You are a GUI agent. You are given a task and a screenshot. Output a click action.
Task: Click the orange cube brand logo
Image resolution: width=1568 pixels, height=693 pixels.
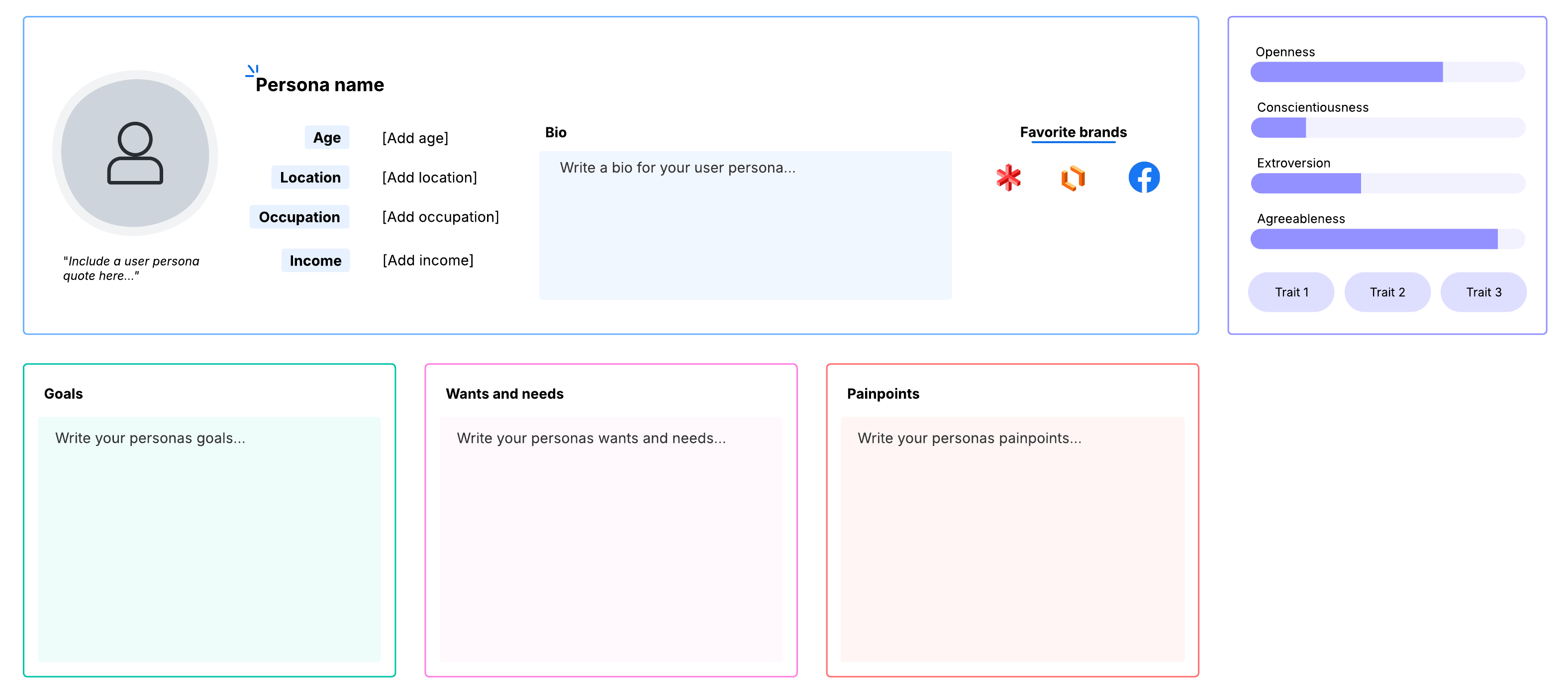pyautogui.click(x=1074, y=177)
